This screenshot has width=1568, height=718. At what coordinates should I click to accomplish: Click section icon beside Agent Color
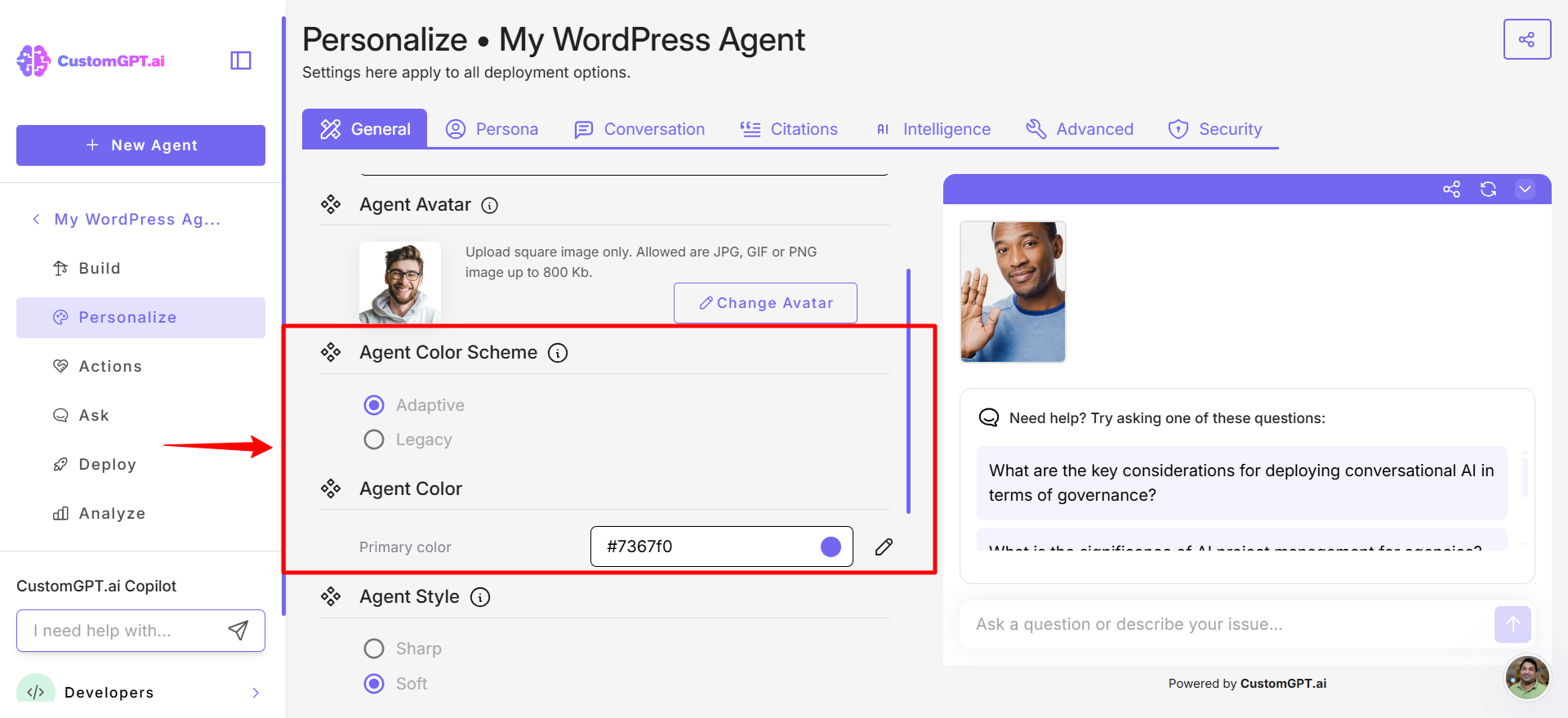(331, 488)
